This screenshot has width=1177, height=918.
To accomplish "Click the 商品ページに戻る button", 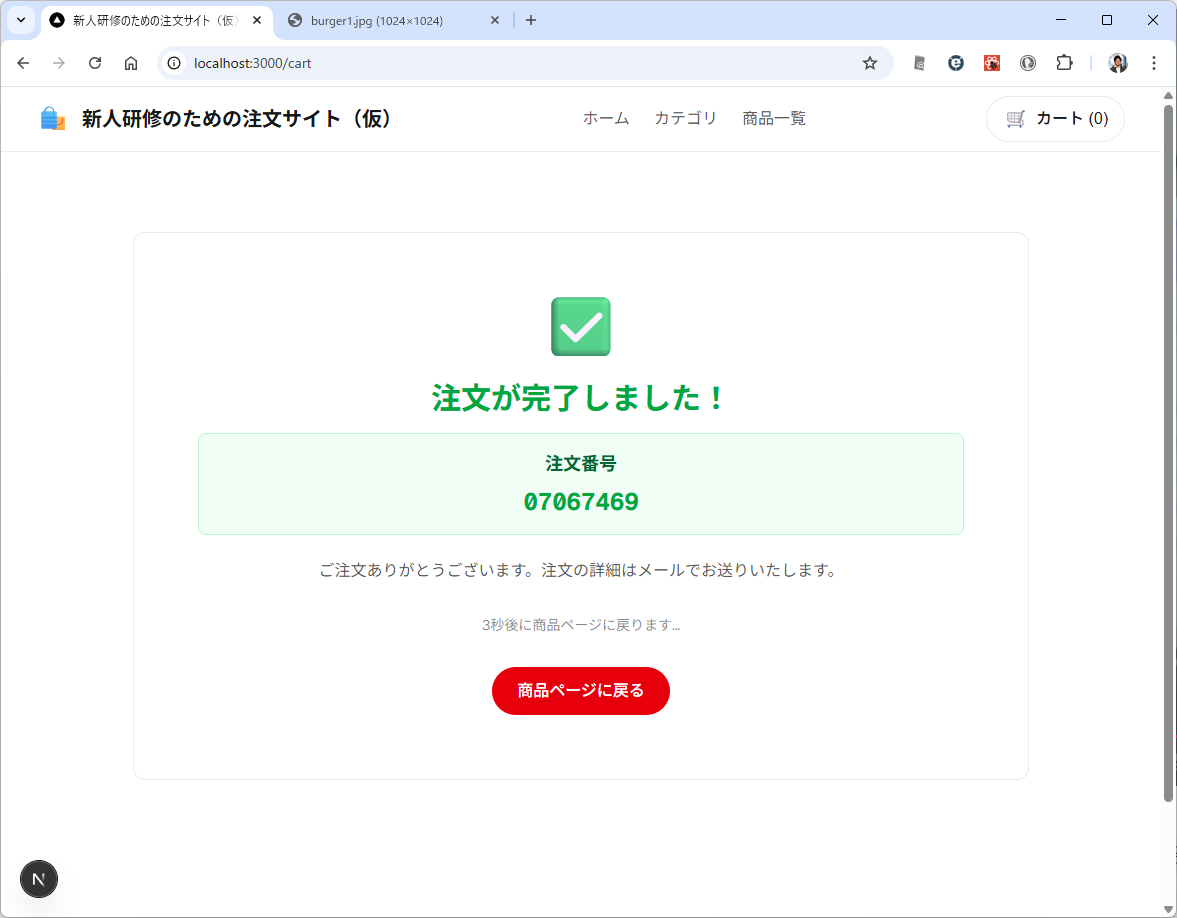I will pos(580,691).
